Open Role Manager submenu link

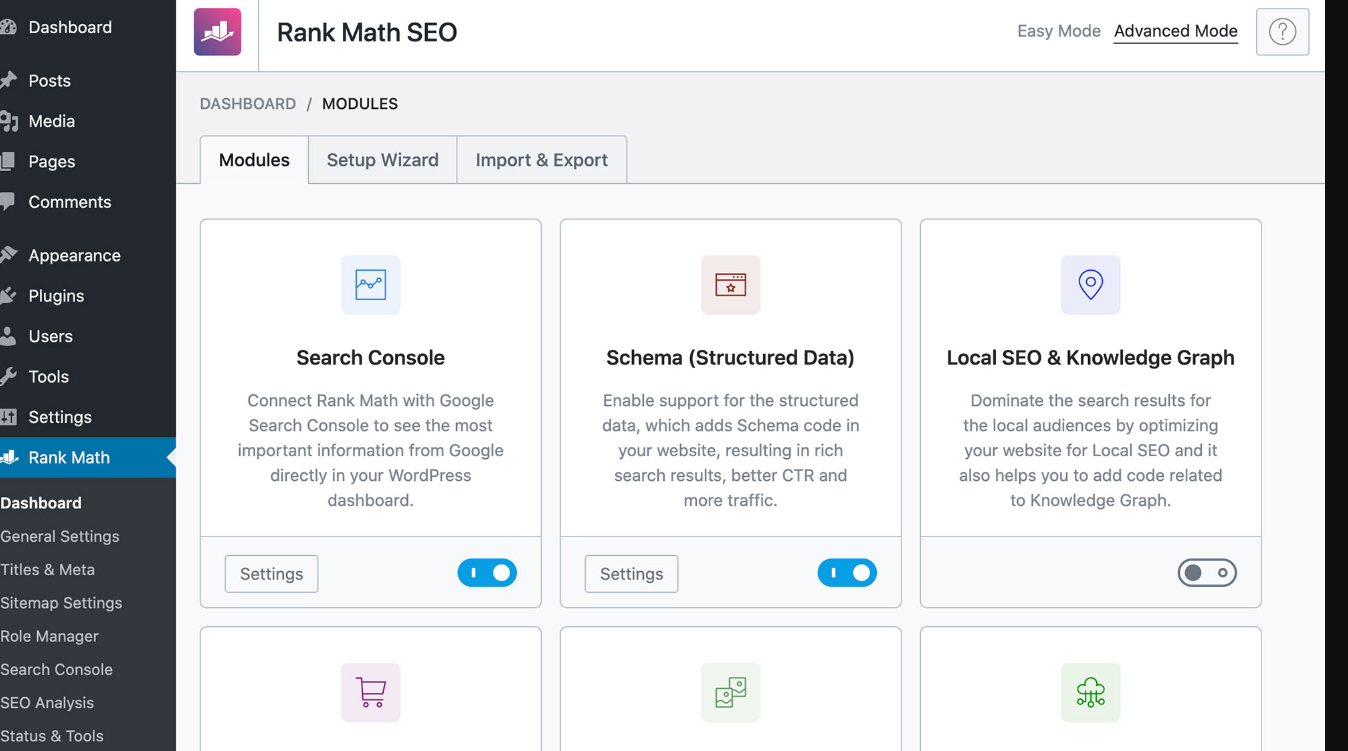tap(50, 636)
